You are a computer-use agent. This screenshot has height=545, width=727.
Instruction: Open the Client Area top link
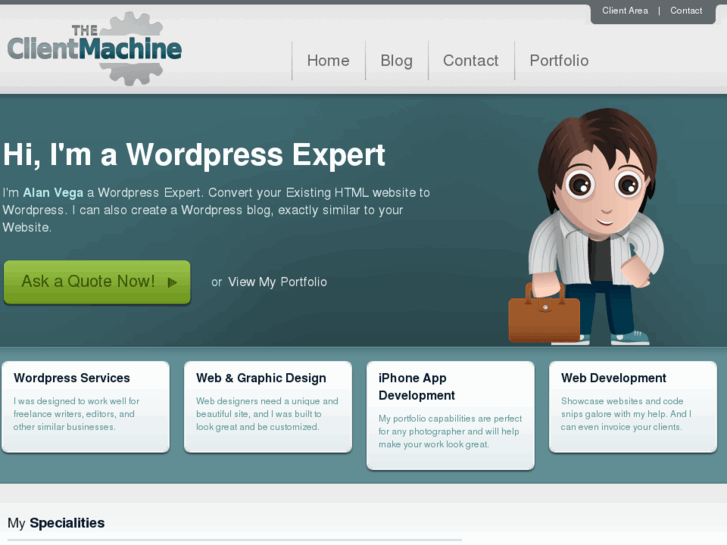point(625,11)
